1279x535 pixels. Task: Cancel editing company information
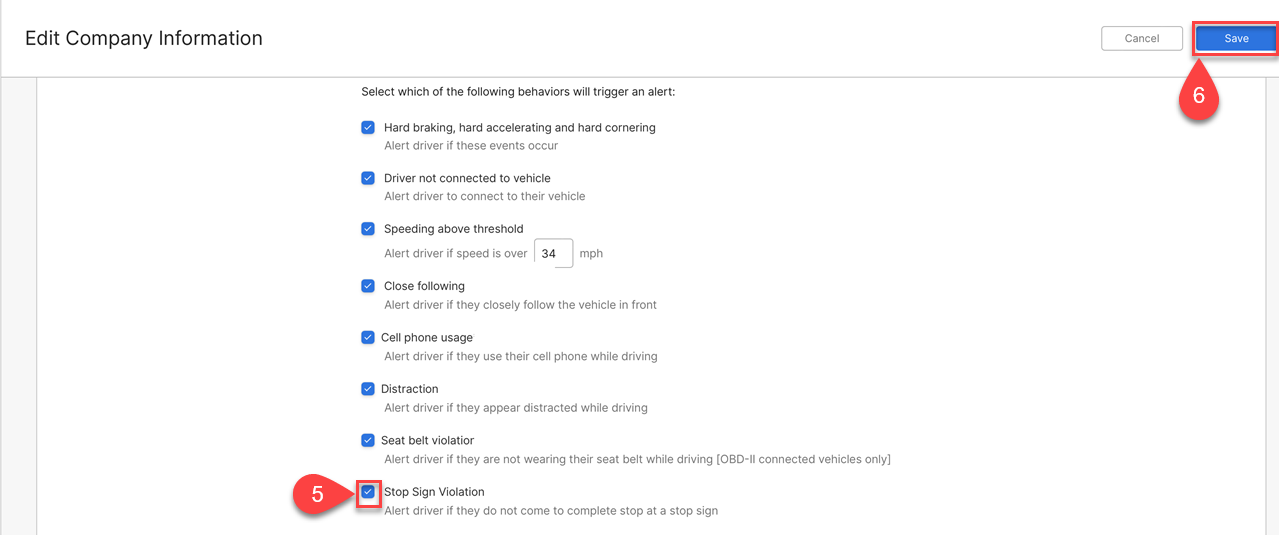tap(1142, 38)
